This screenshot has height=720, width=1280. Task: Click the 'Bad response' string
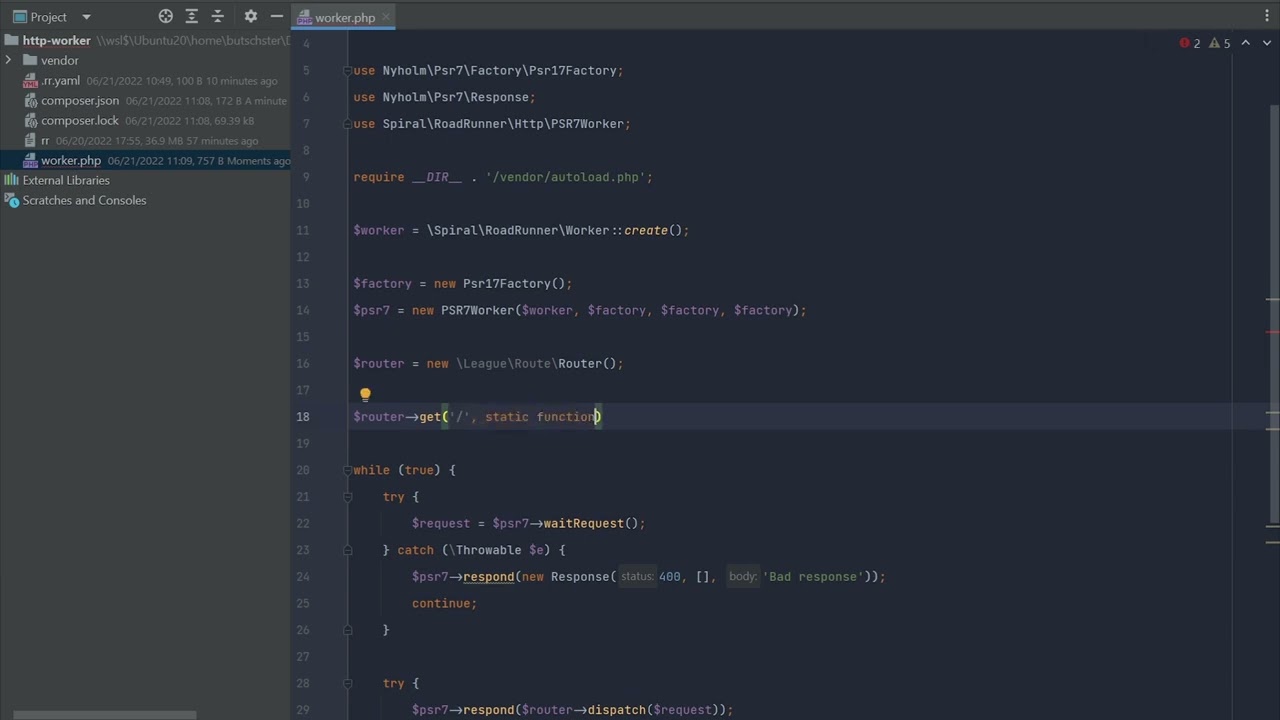(x=813, y=577)
